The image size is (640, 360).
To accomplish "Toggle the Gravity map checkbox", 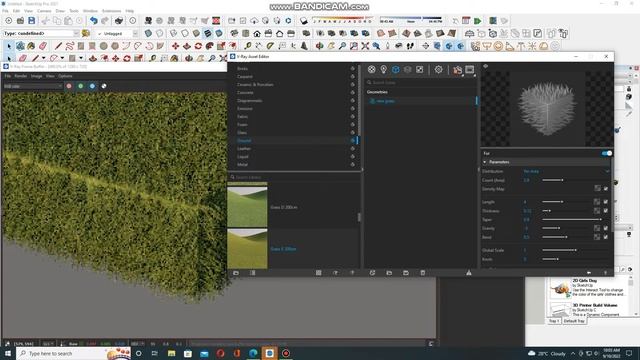I will tap(606, 228).
